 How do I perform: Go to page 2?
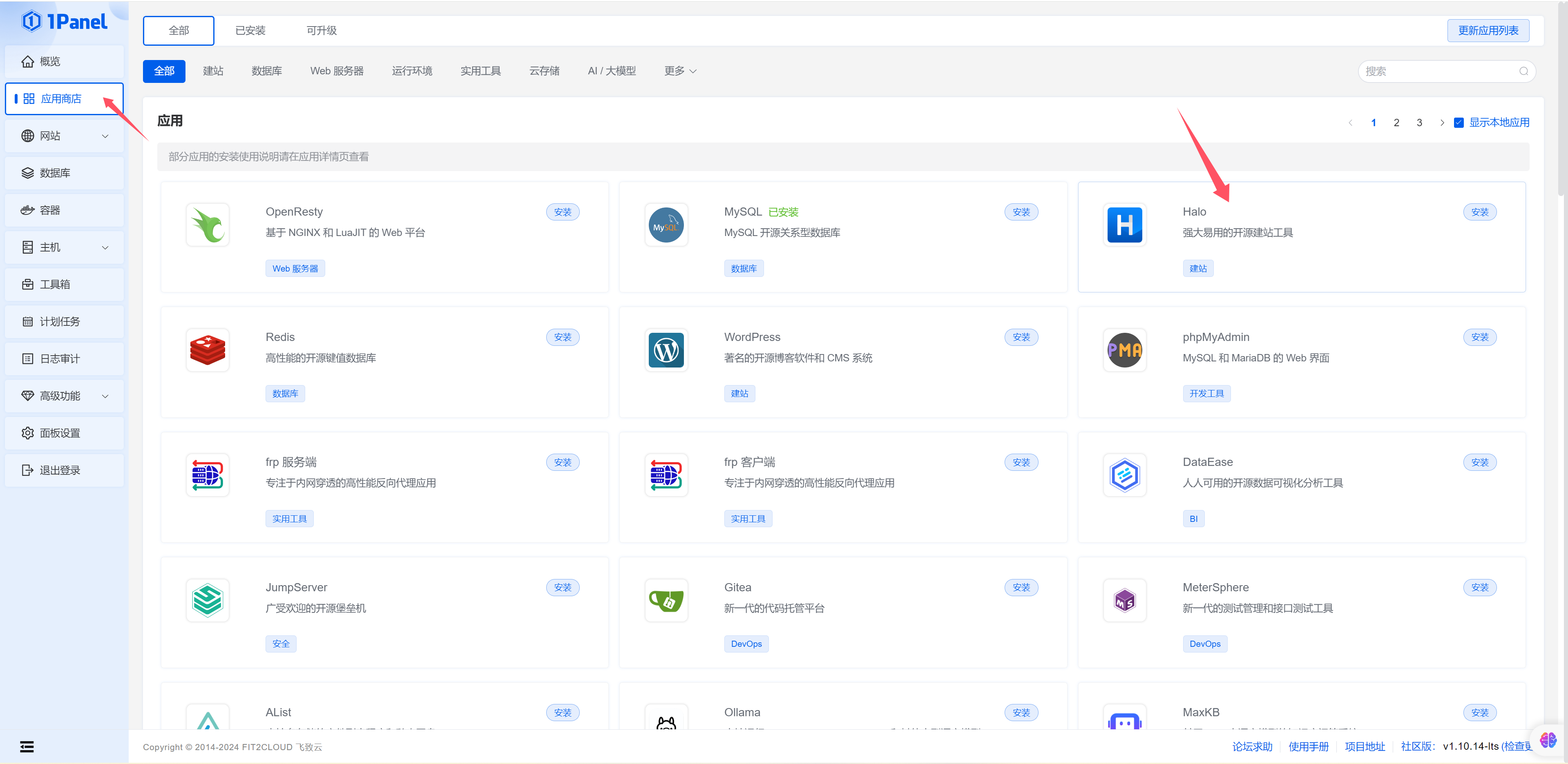[x=1396, y=123]
